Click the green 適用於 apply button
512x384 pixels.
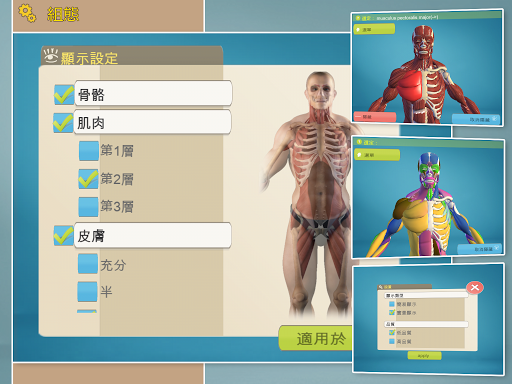tap(315, 338)
